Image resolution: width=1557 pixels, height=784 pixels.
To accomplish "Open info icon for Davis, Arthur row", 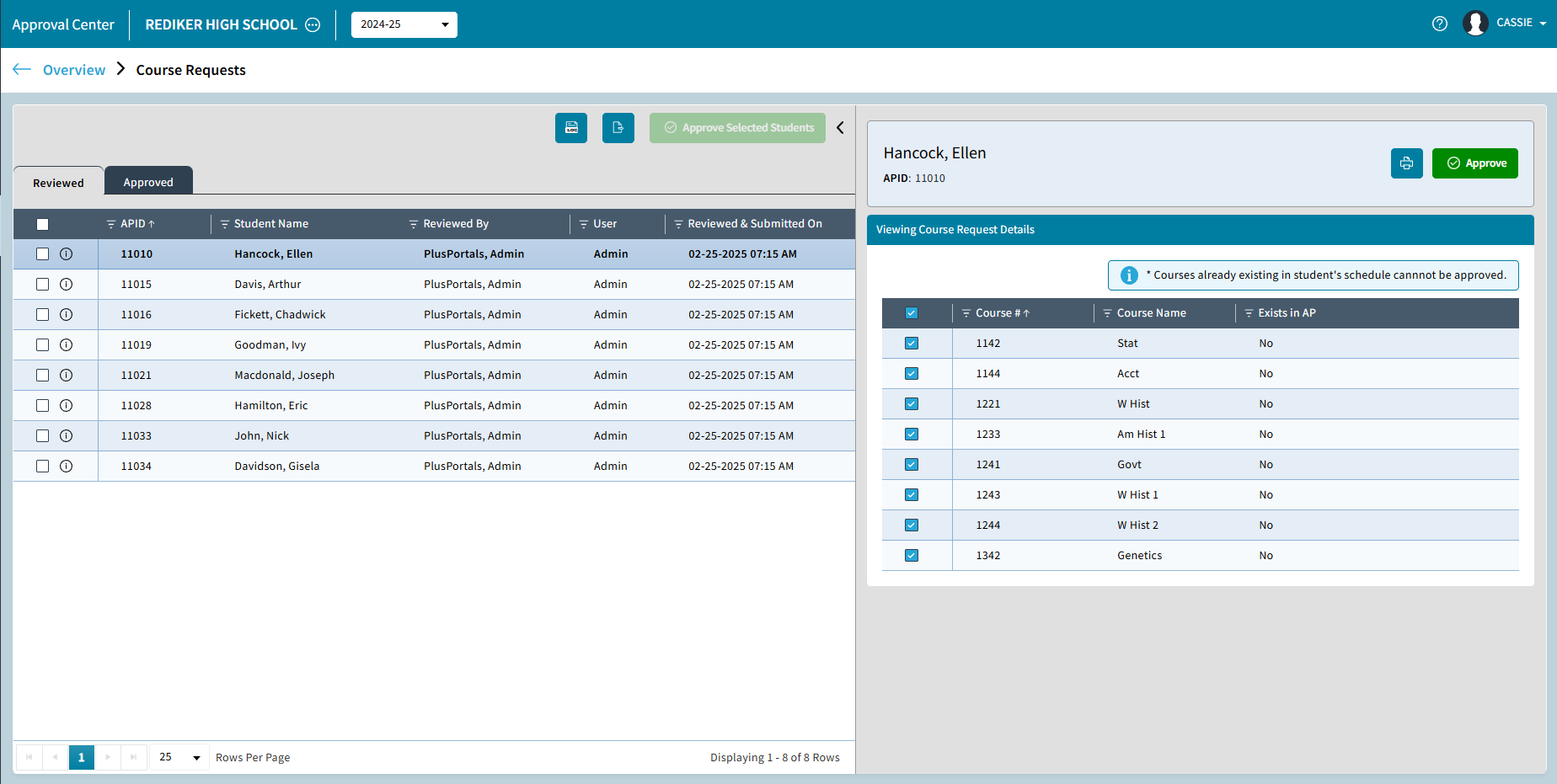I will coord(67,284).
